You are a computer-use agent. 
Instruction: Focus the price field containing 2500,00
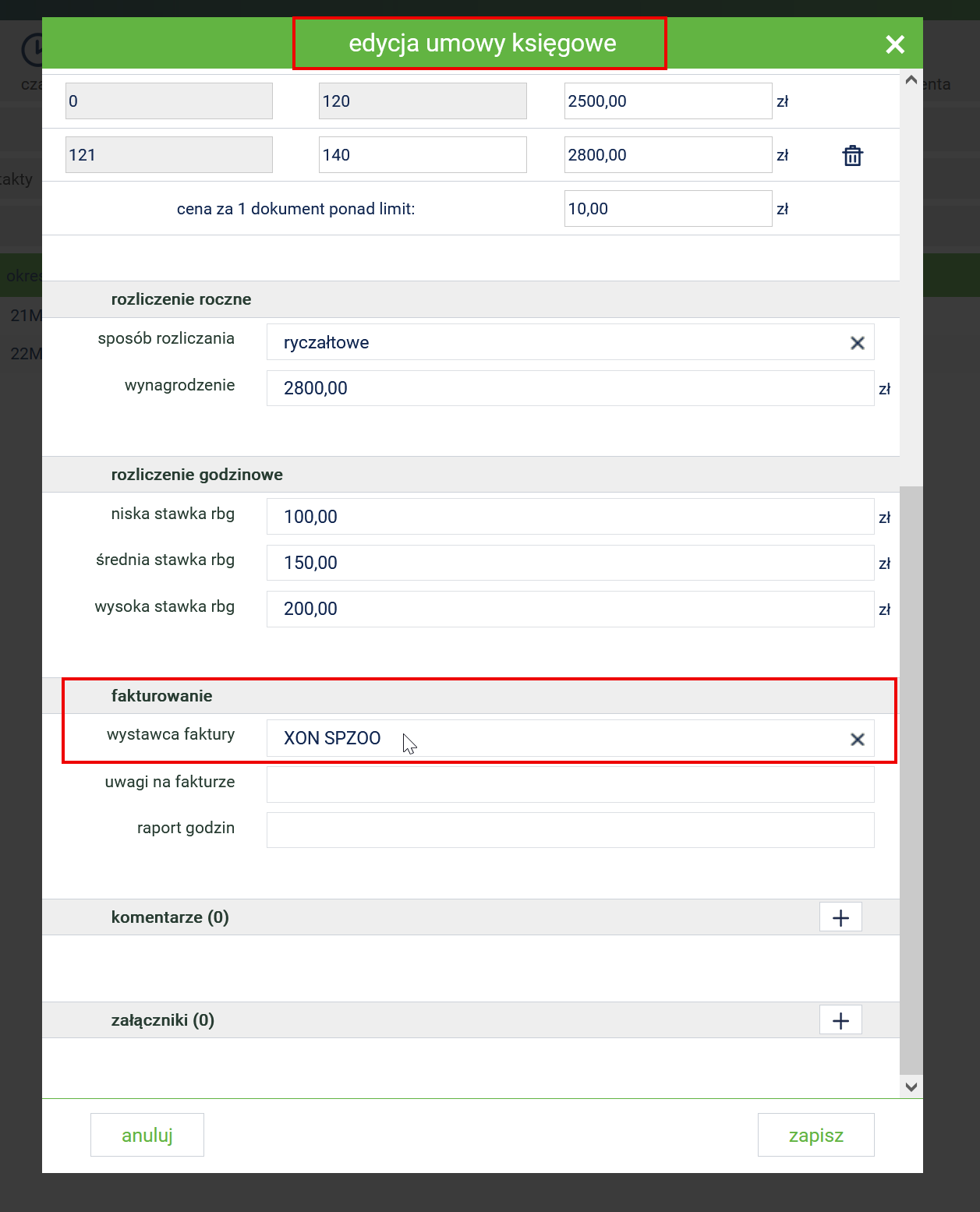pos(668,101)
